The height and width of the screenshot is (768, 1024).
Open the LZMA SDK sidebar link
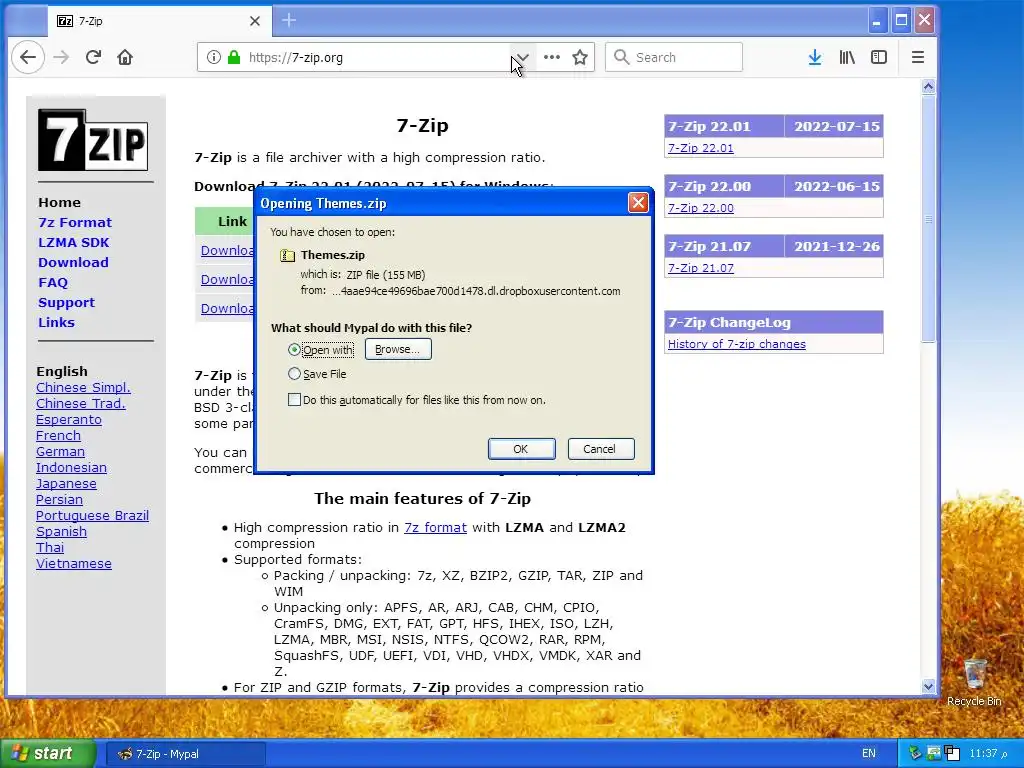pos(73,242)
